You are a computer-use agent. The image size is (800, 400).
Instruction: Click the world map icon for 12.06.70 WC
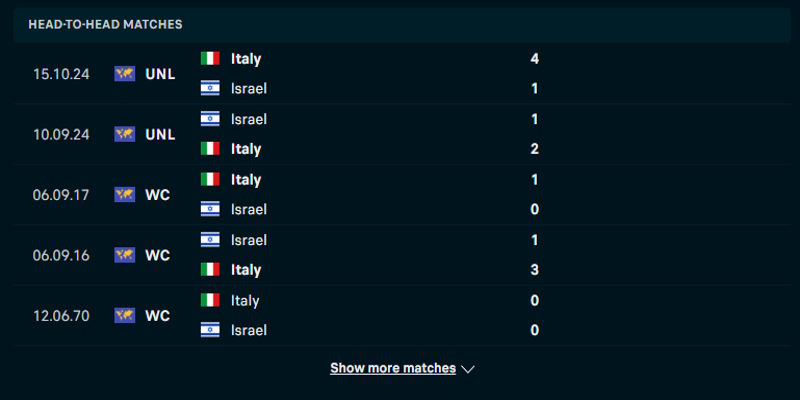pos(125,315)
